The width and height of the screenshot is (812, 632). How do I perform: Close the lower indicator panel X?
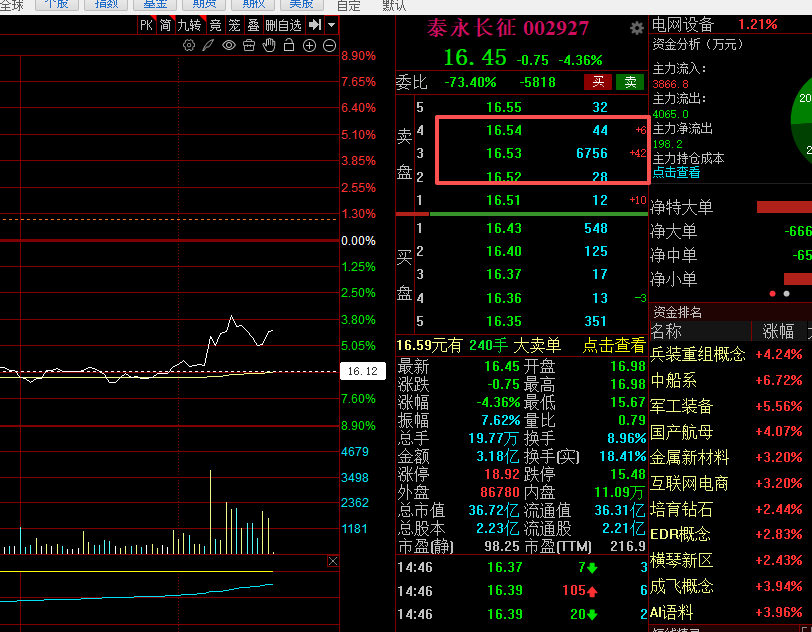click(333, 561)
